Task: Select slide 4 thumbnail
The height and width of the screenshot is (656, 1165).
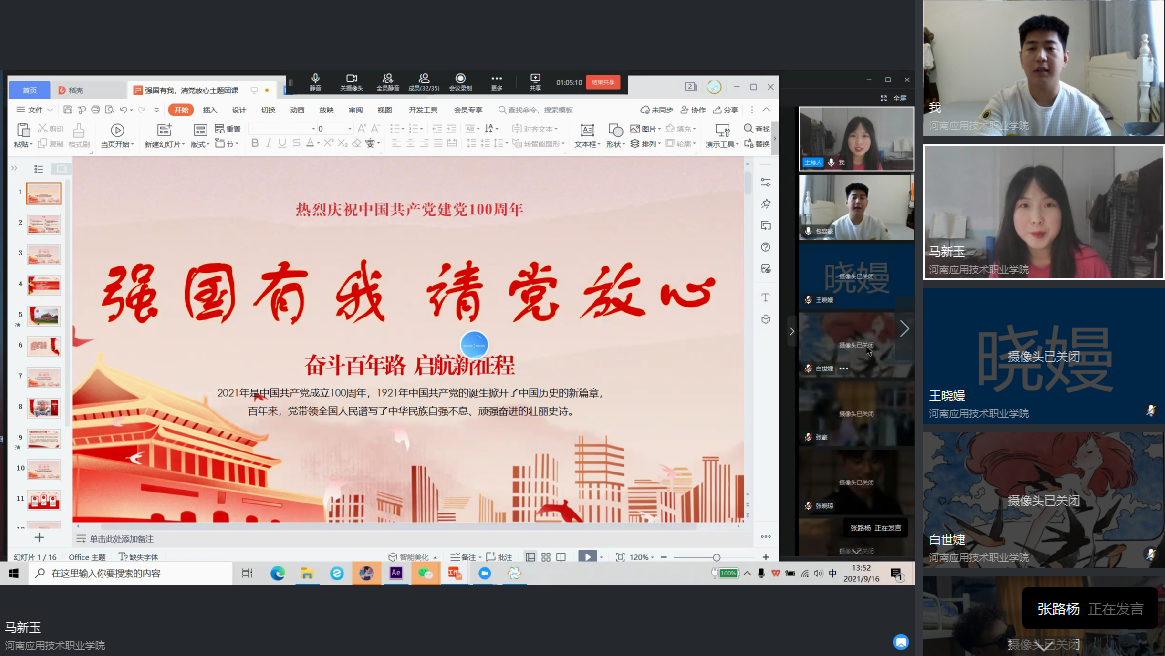Action: [x=44, y=285]
